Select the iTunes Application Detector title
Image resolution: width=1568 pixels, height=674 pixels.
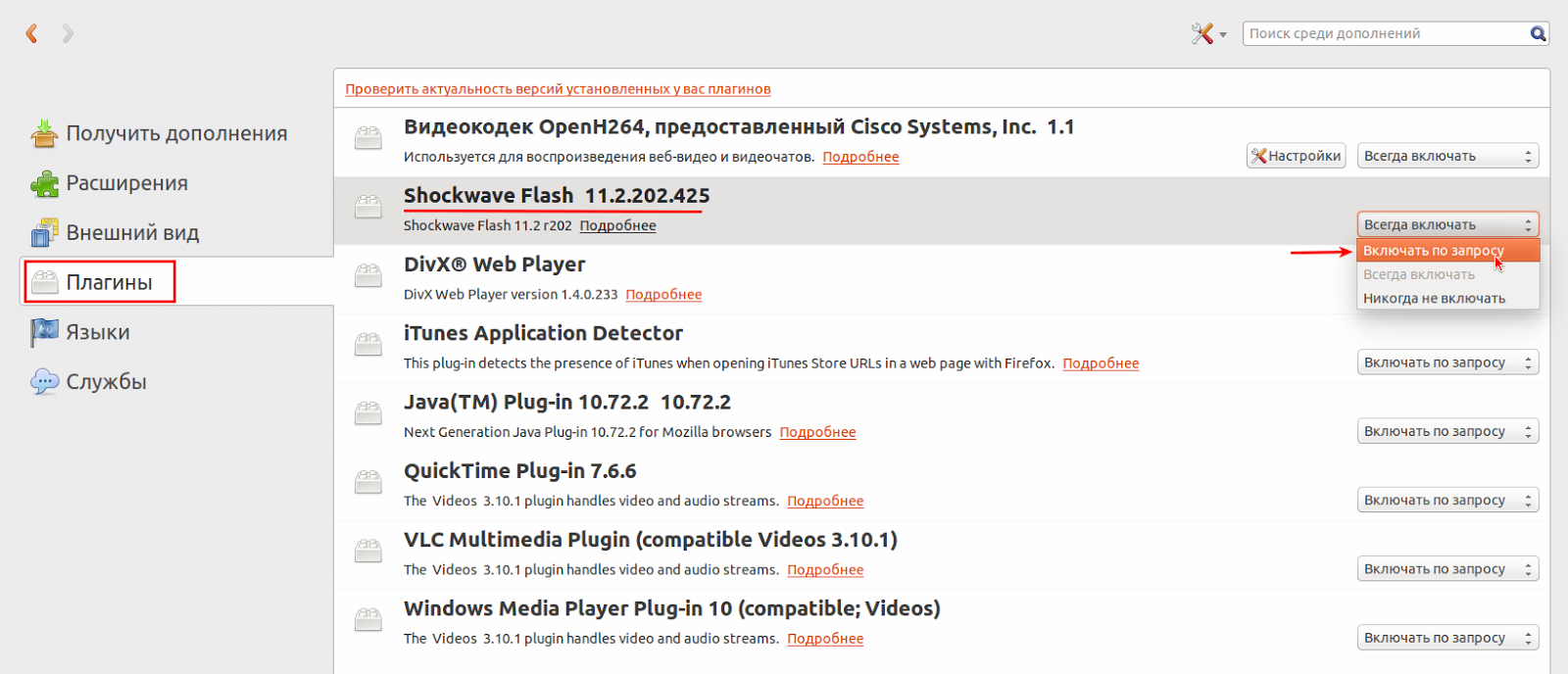[543, 333]
